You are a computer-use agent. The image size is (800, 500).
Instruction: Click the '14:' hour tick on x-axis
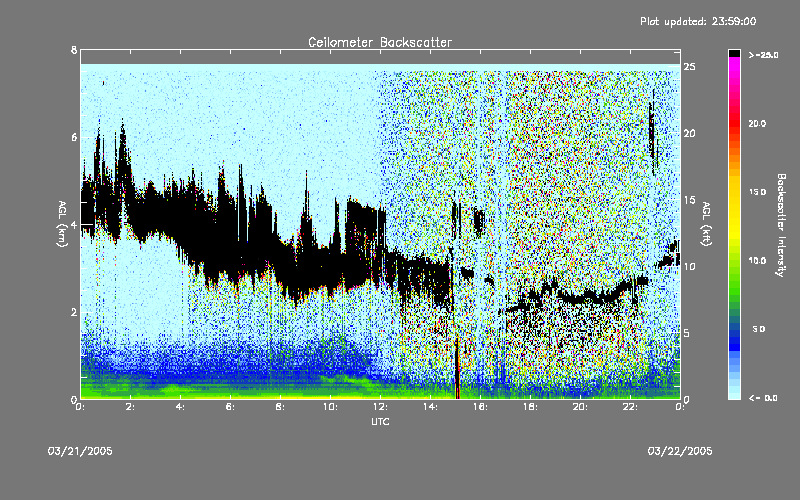430,407
